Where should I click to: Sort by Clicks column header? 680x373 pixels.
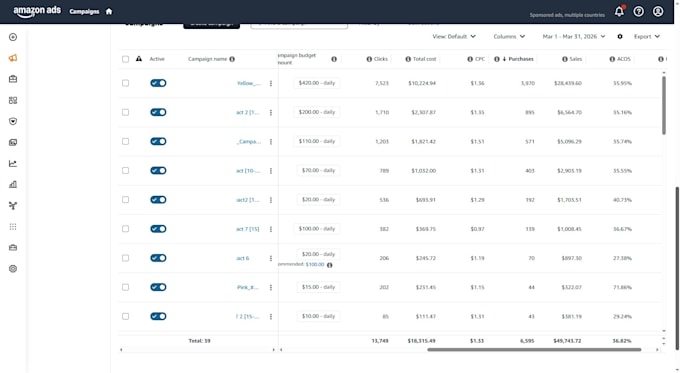tap(381, 59)
